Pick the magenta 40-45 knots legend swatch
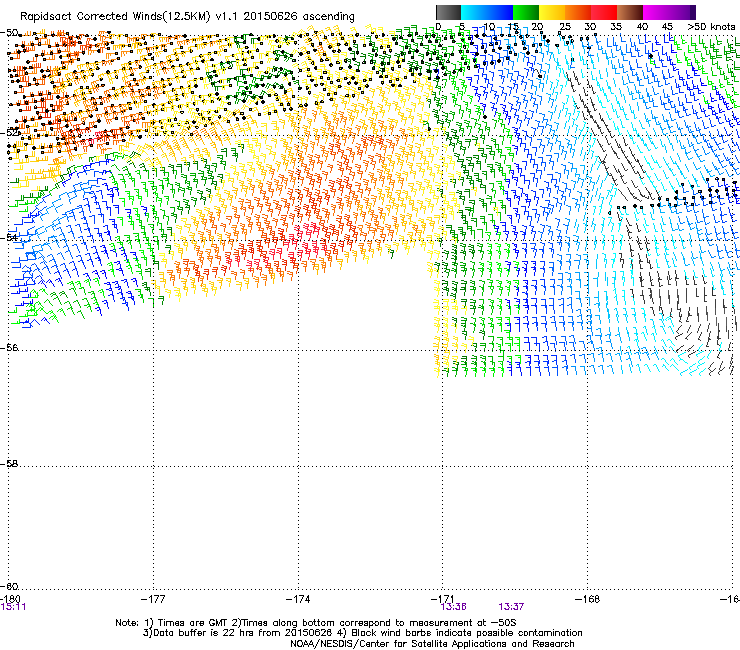 click(656, 12)
